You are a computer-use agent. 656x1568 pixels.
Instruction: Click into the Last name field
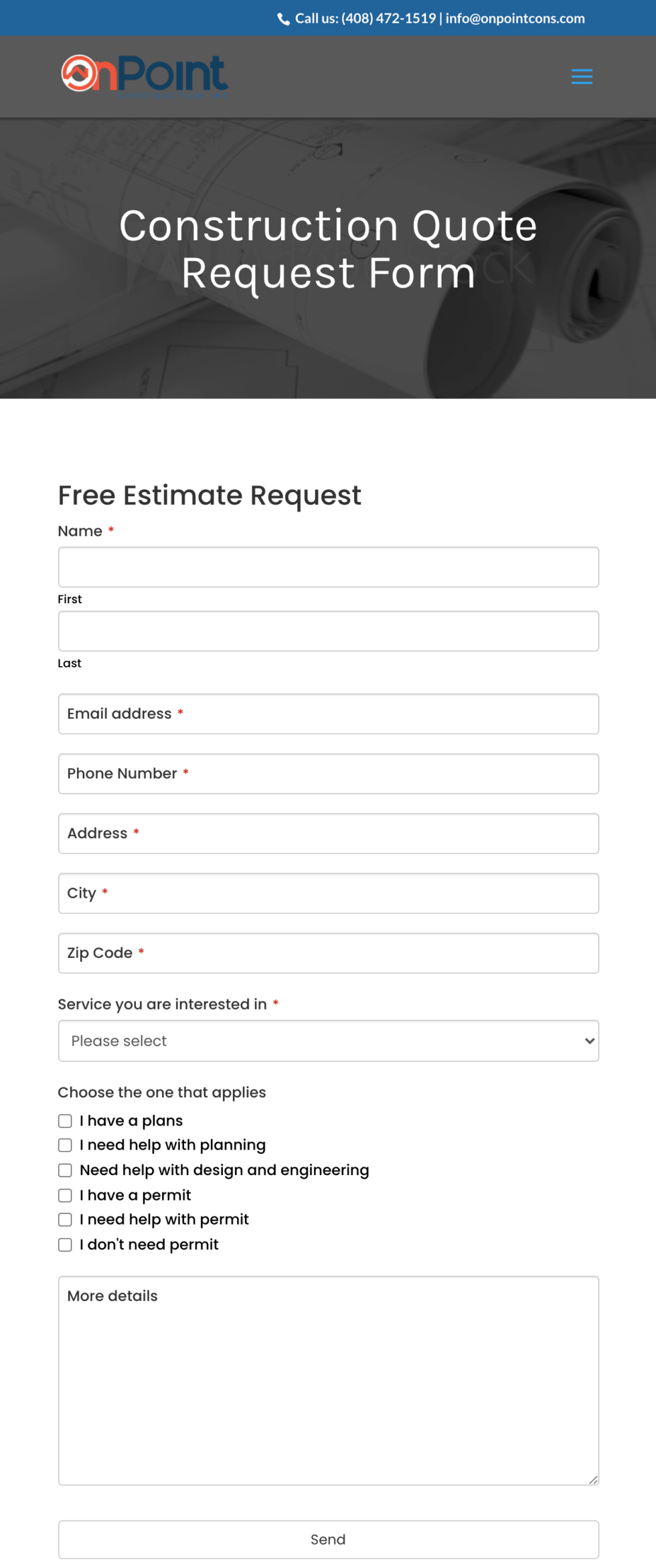[x=328, y=631]
